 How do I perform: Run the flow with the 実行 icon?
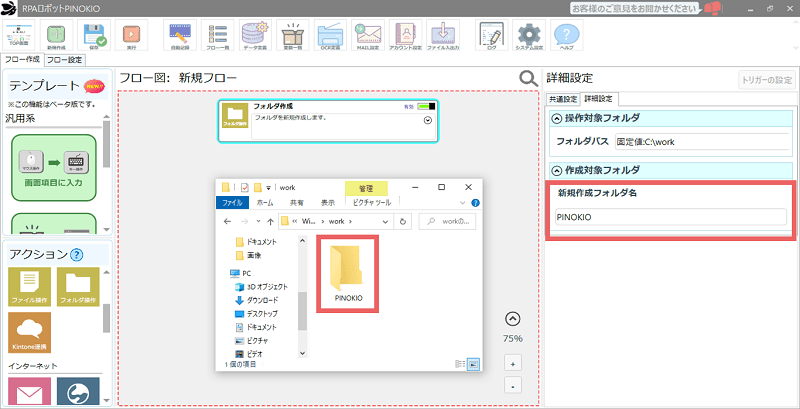pyautogui.click(x=131, y=35)
